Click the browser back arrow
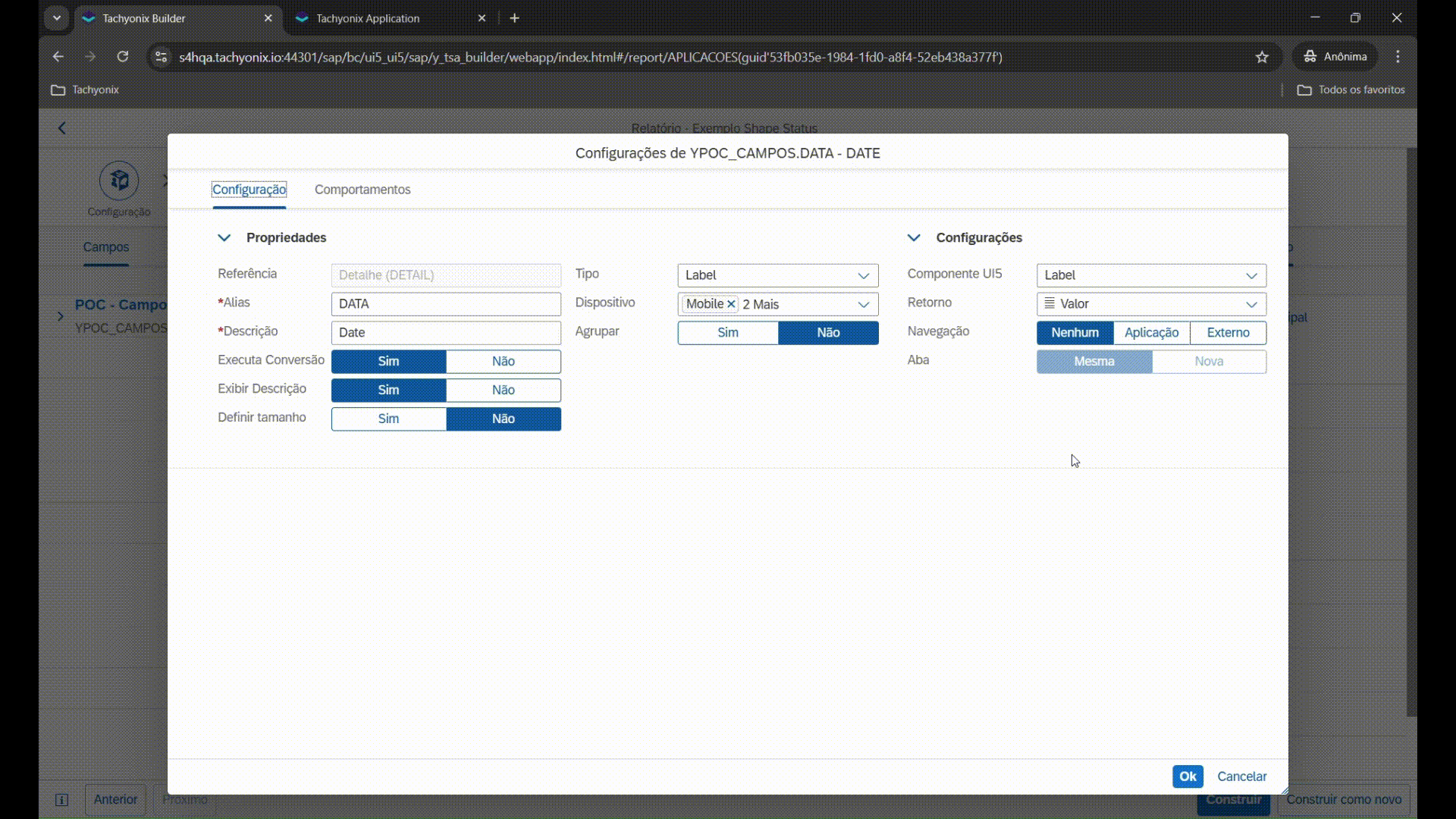 tap(58, 57)
